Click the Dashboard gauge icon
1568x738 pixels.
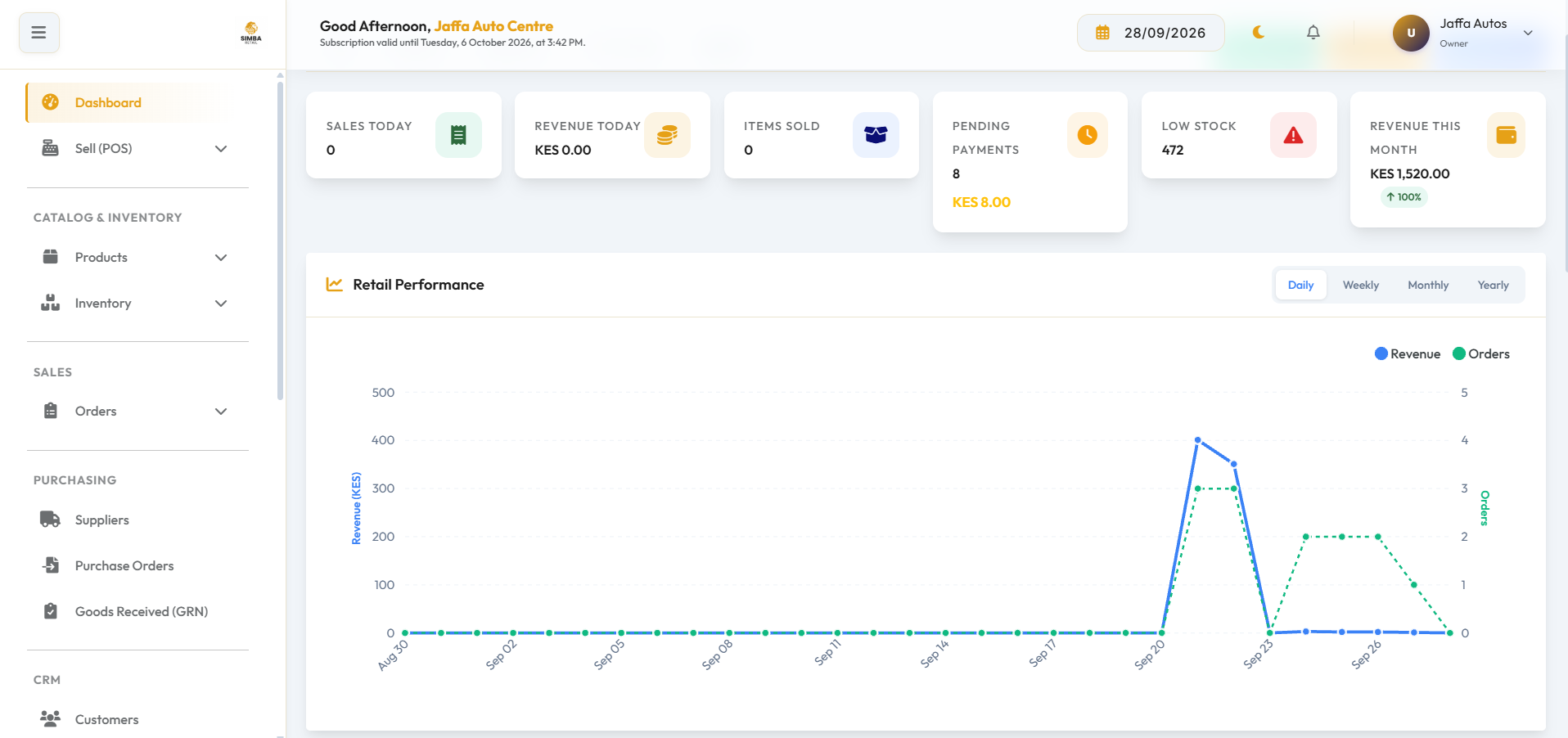pyautogui.click(x=51, y=102)
